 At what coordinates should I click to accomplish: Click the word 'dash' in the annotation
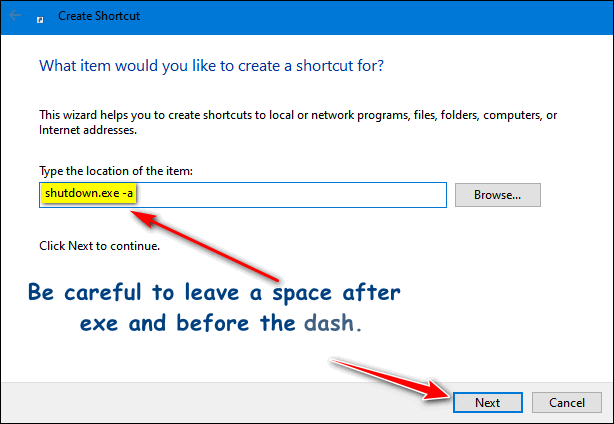pos(329,323)
